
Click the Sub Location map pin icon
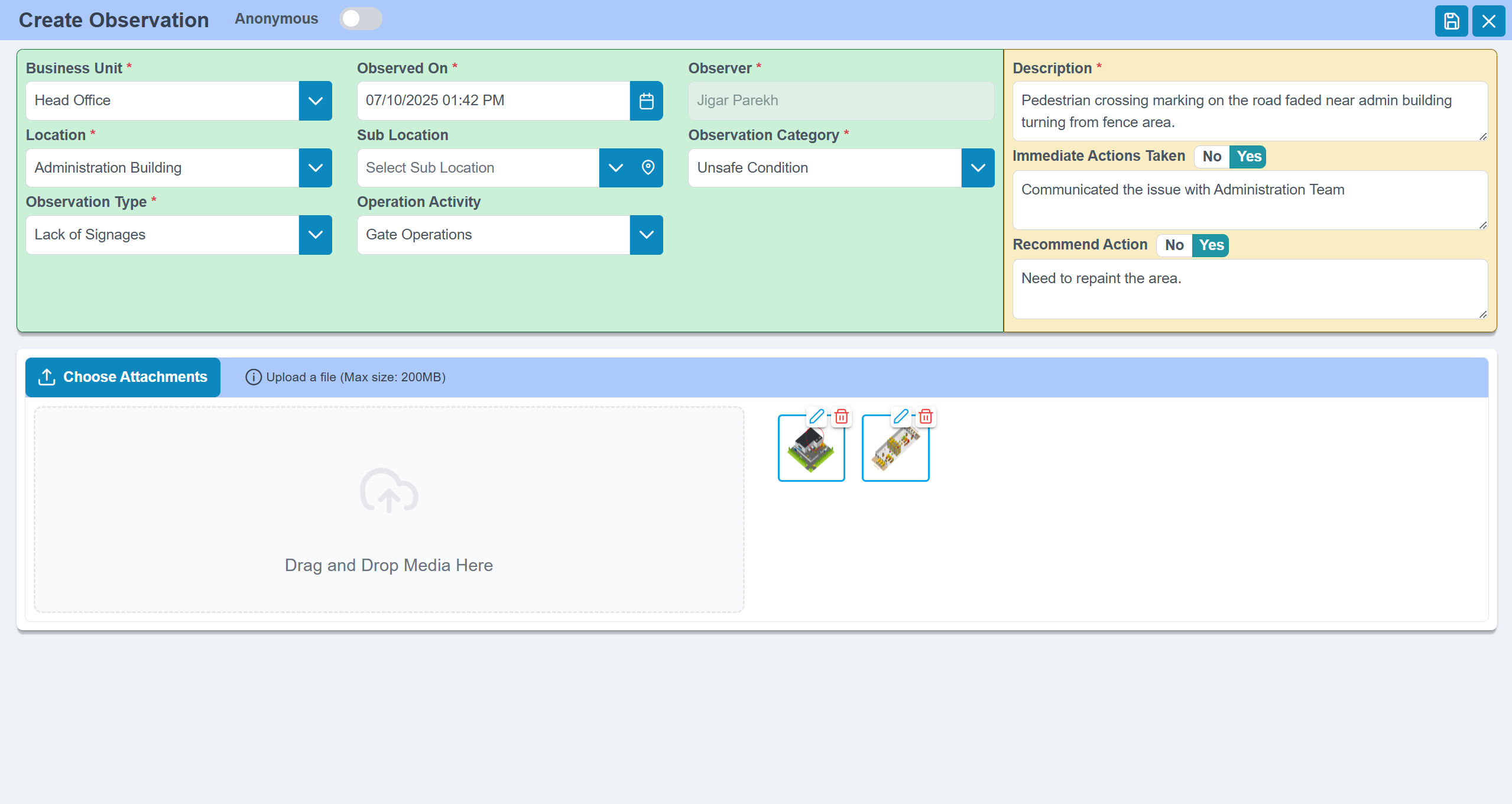point(648,168)
